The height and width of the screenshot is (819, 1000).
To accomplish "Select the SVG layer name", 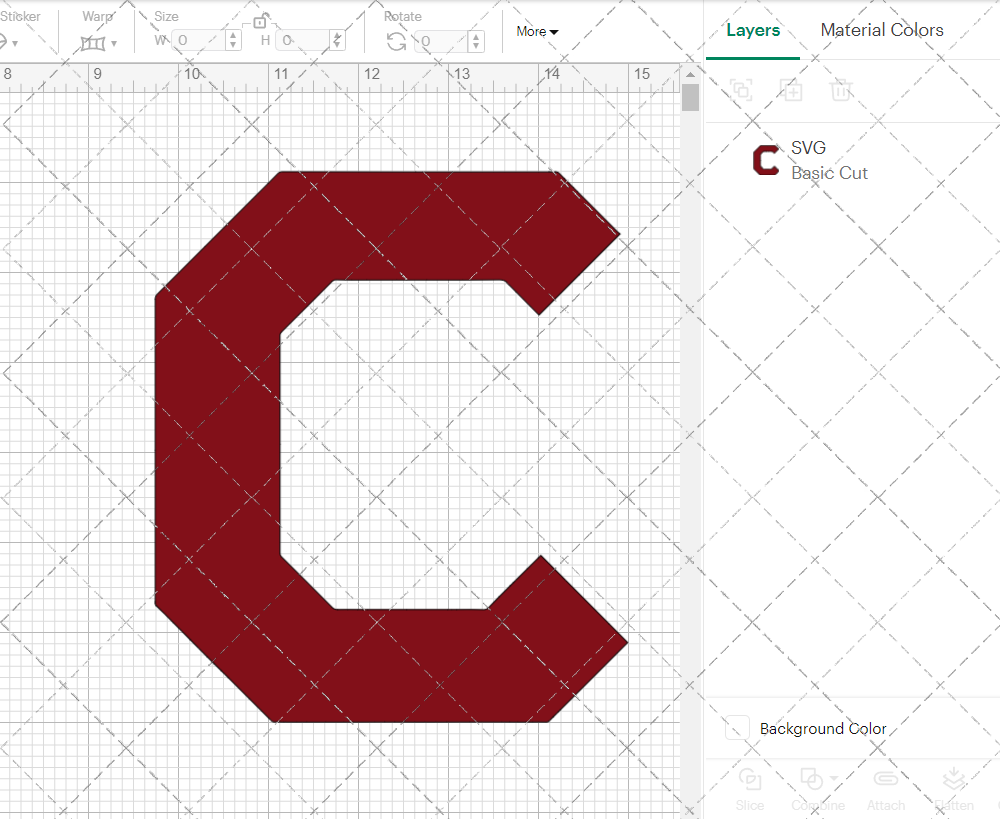I will [808, 147].
